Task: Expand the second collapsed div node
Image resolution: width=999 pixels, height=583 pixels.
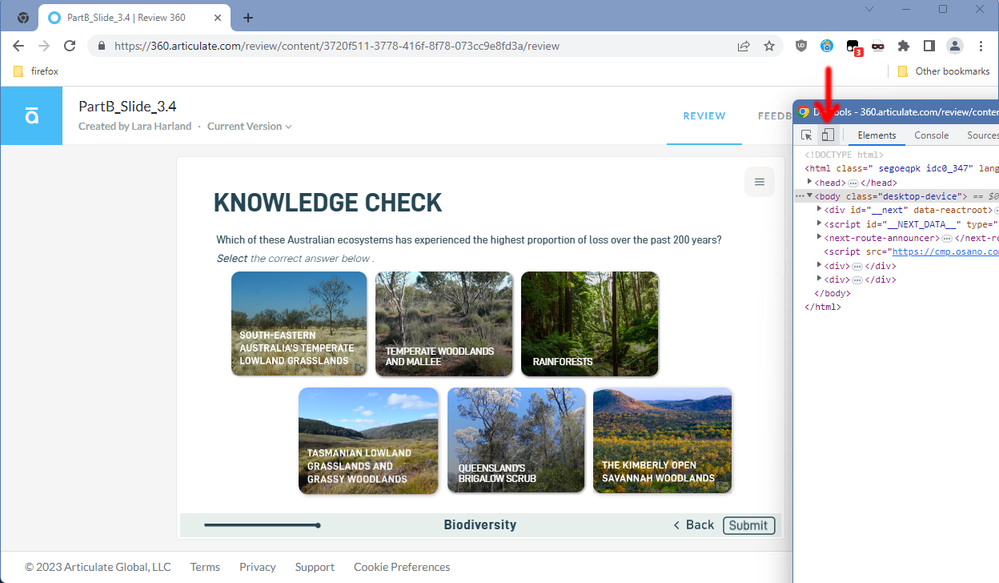Action: [x=819, y=279]
